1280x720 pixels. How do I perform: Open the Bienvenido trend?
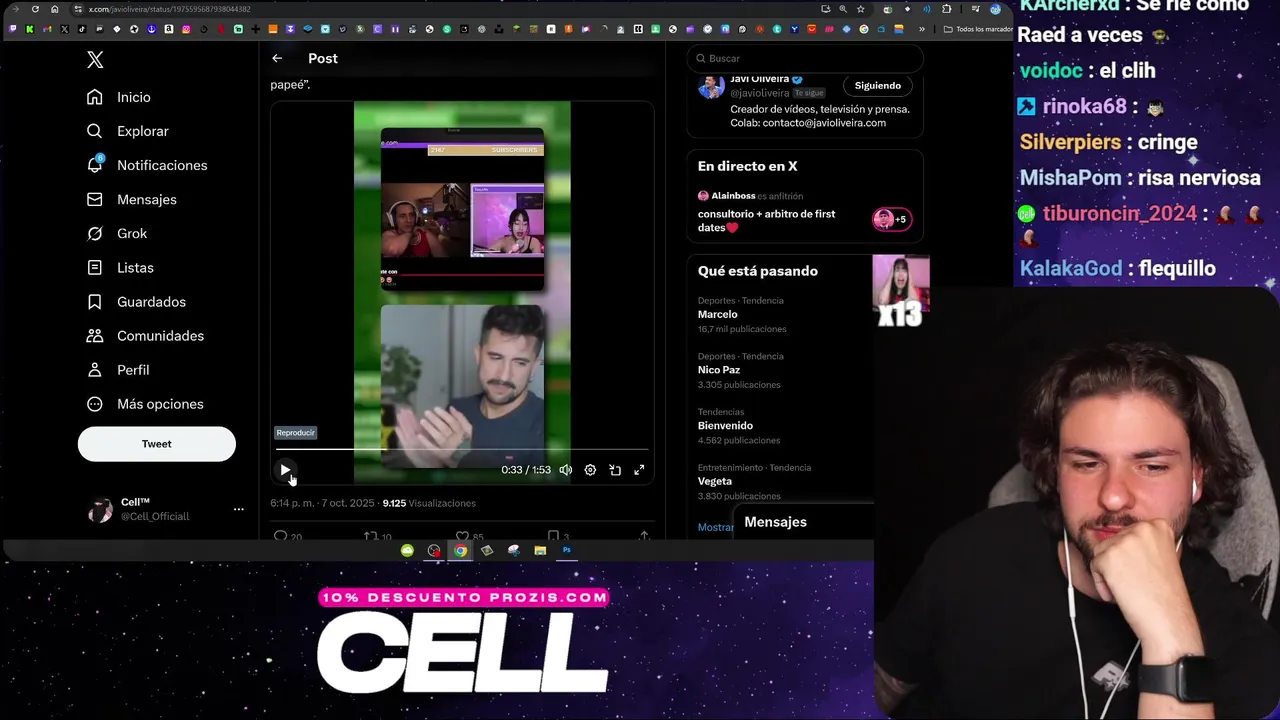click(x=725, y=426)
